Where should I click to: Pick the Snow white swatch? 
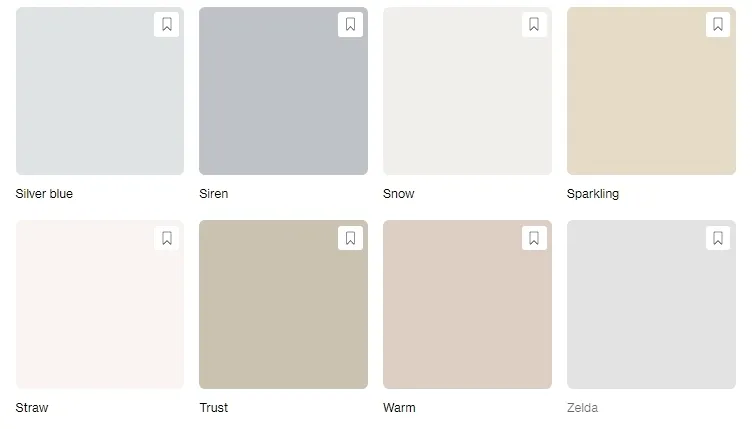467,91
